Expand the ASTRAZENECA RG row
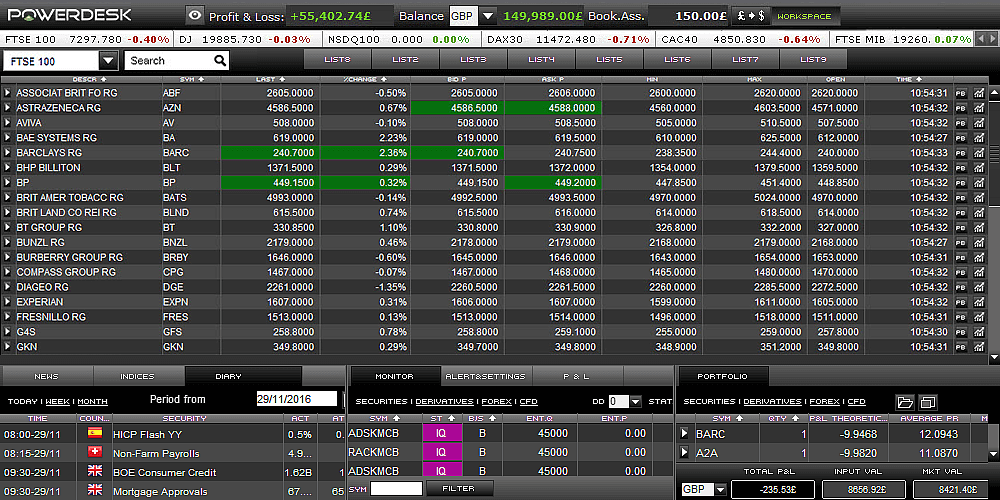Screen dimensions: 1000x500 coord(8,108)
